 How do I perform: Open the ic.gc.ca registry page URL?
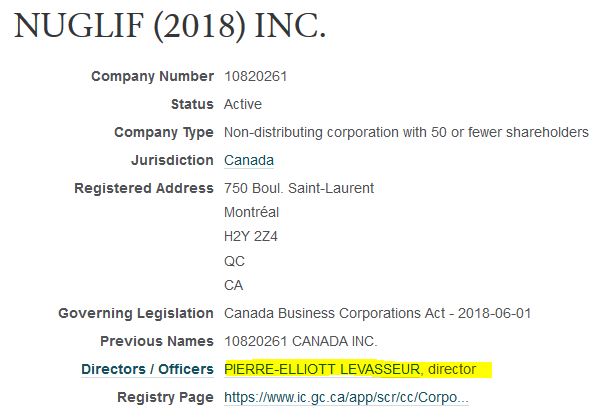345,398
